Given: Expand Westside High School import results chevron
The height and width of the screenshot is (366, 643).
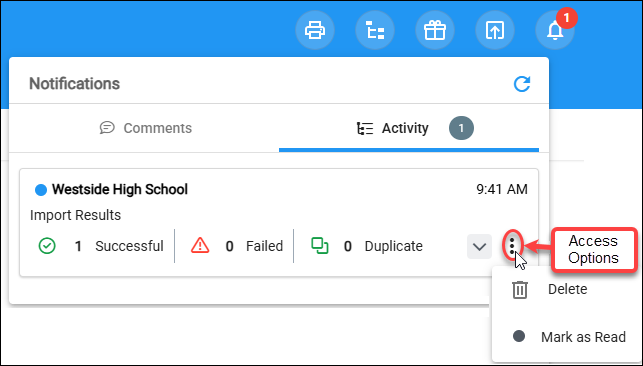Looking at the screenshot, I should coord(479,246).
